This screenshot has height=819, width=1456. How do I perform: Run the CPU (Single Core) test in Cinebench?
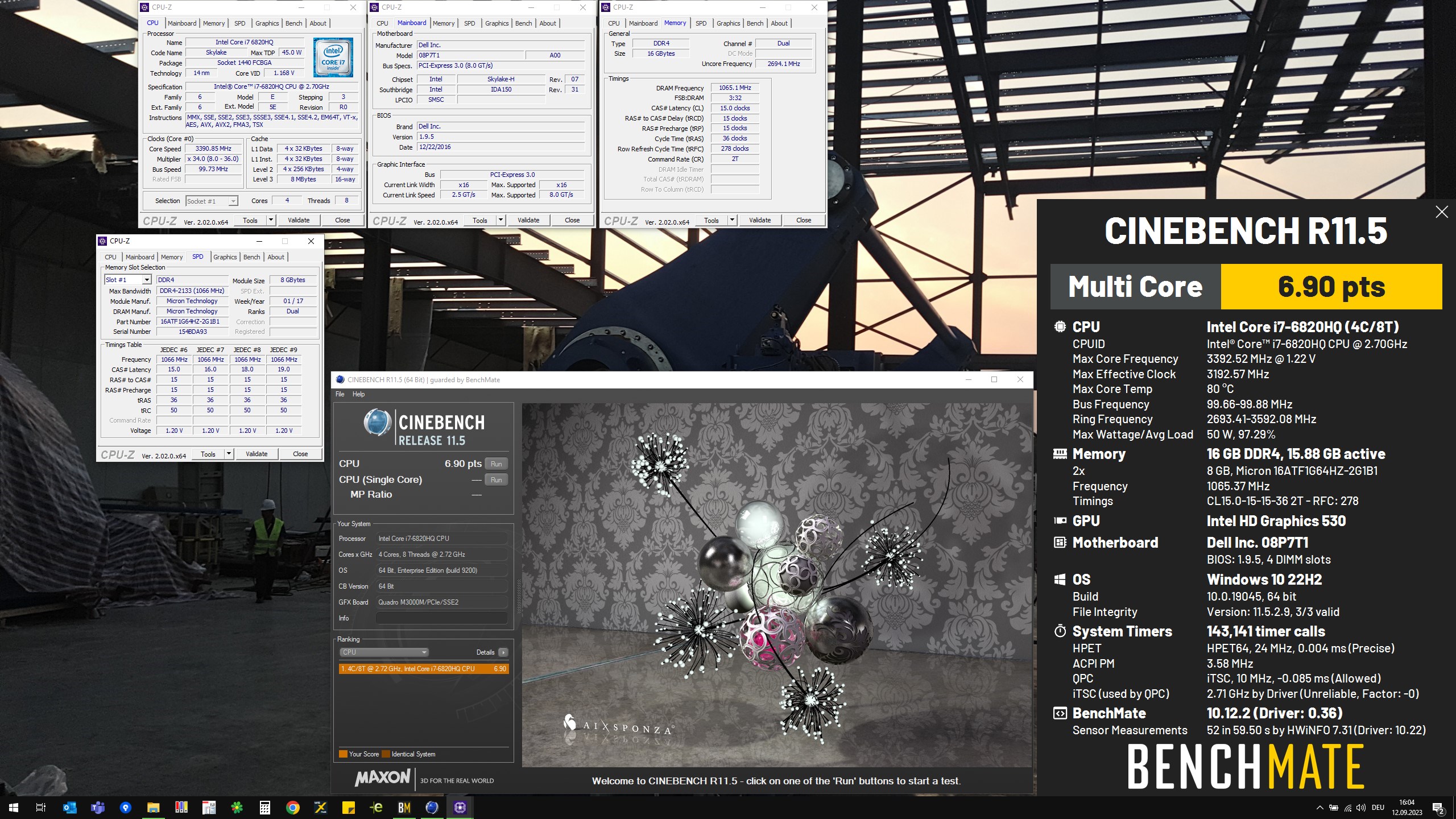497,480
